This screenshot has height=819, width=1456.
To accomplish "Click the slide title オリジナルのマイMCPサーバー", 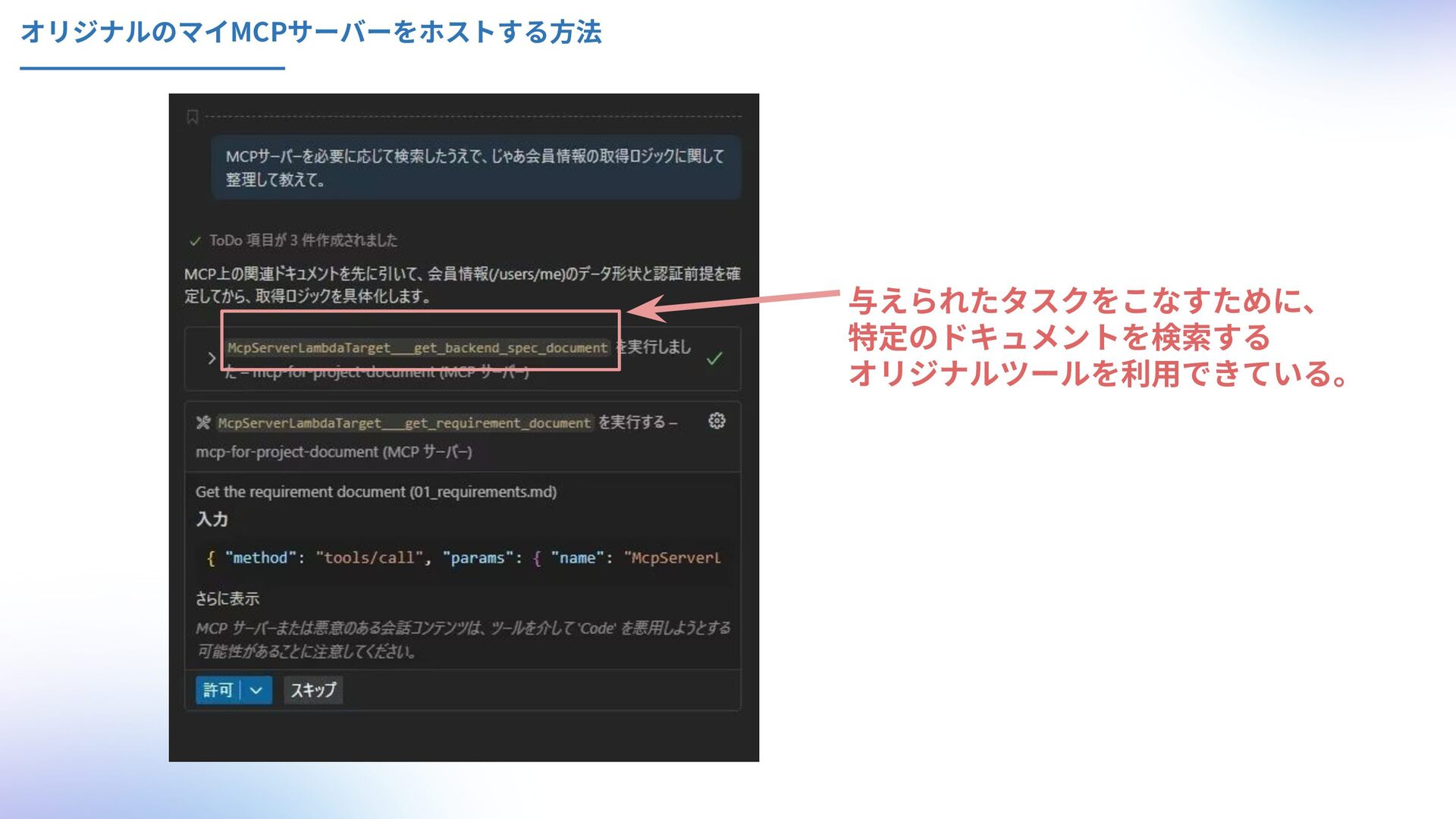I will (311, 33).
